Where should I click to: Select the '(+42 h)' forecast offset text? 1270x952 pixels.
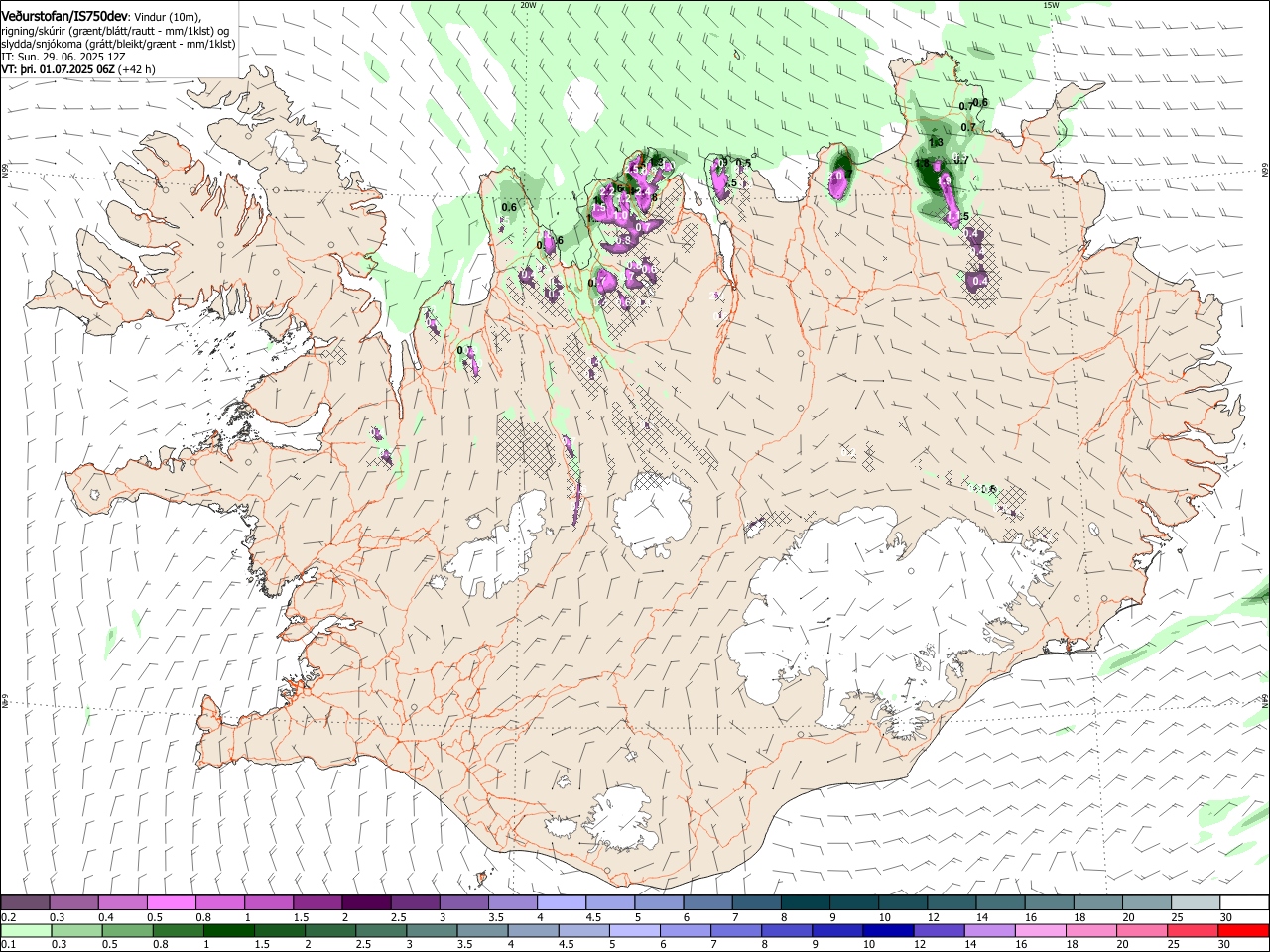click(137, 69)
